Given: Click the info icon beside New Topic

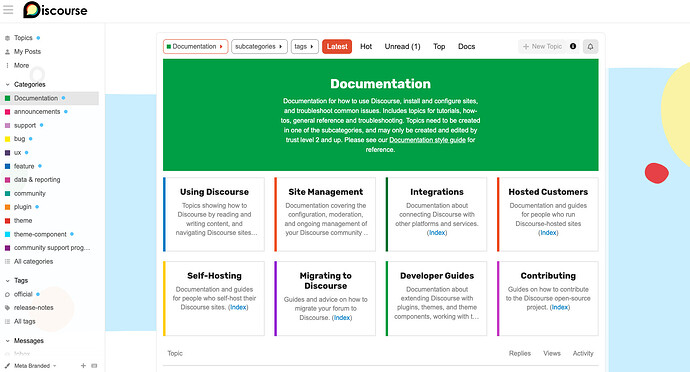Looking at the screenshot, I should 573,46.
